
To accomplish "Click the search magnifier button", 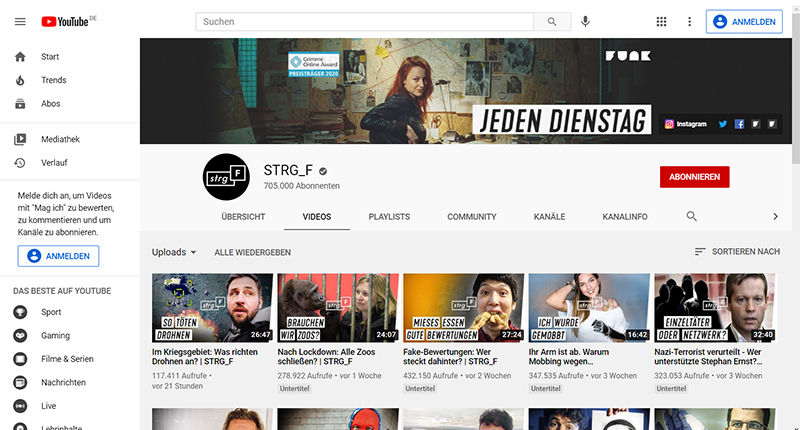I will 552,21.
